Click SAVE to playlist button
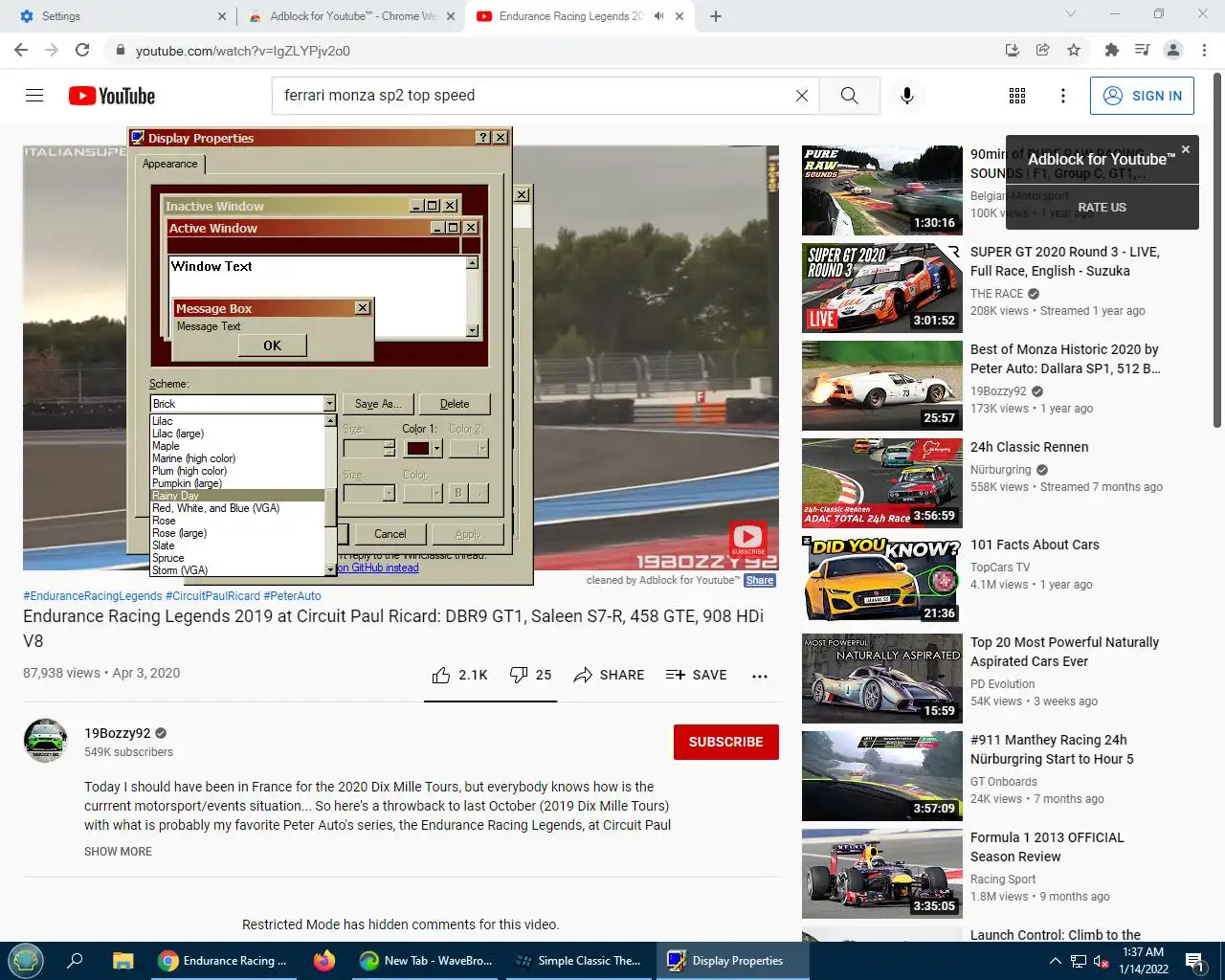 pos(696,675)
